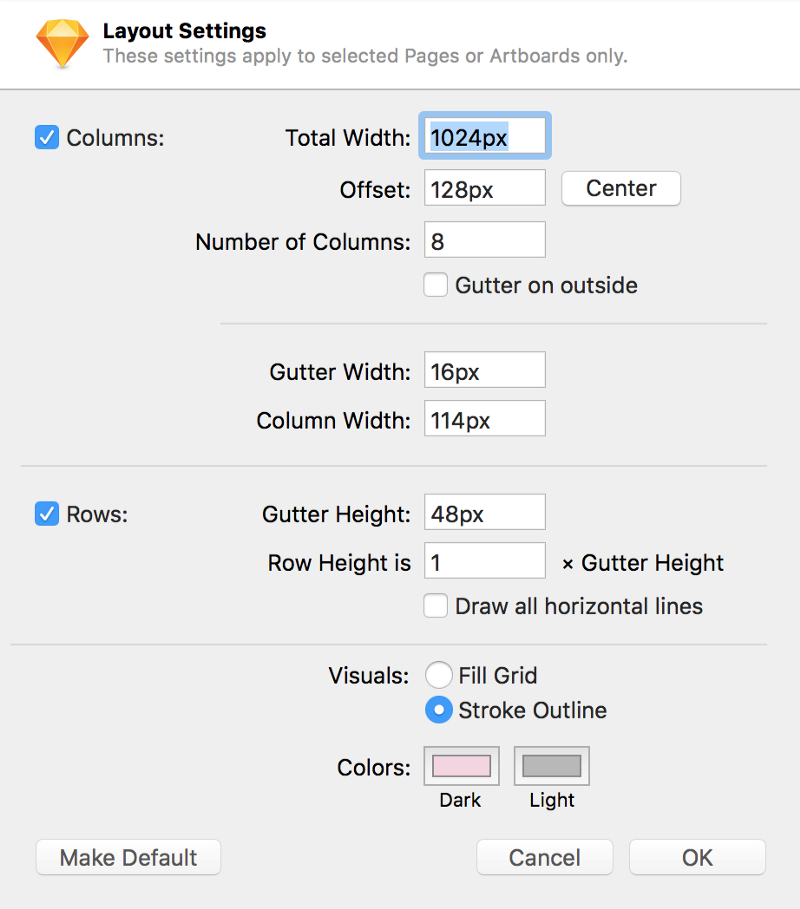Choose Stroke Outline visual option
The height and width of the screenshot is (909, 800).
[x=438, y=710]
